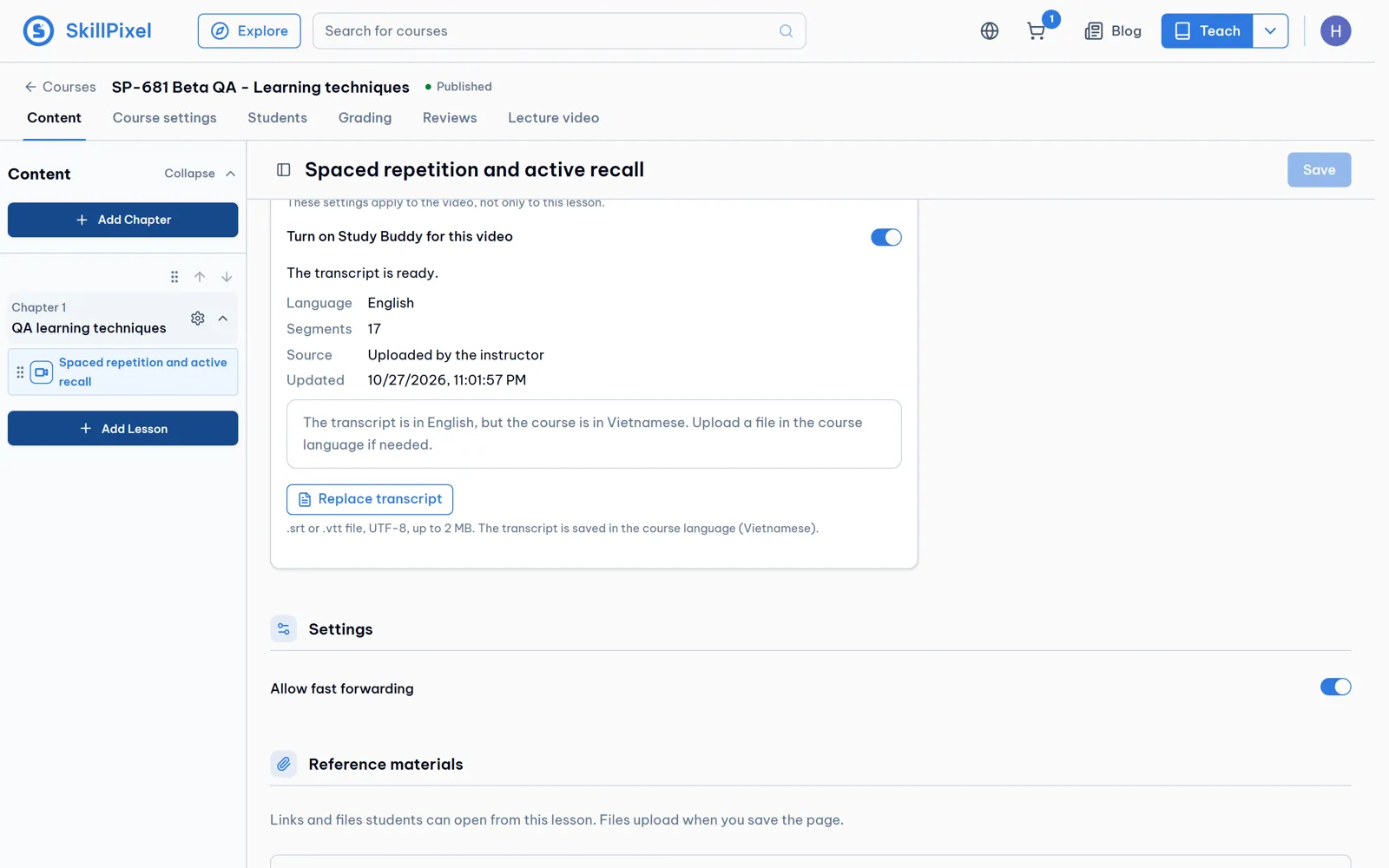Open the user avatar H
Screen dimensions: 1389x868
click(1335, 31)
